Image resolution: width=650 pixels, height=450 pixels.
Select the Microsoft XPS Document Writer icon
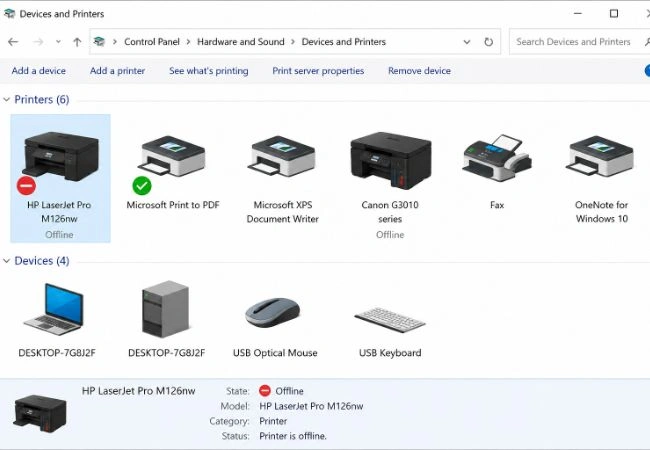tap(282, 156)
